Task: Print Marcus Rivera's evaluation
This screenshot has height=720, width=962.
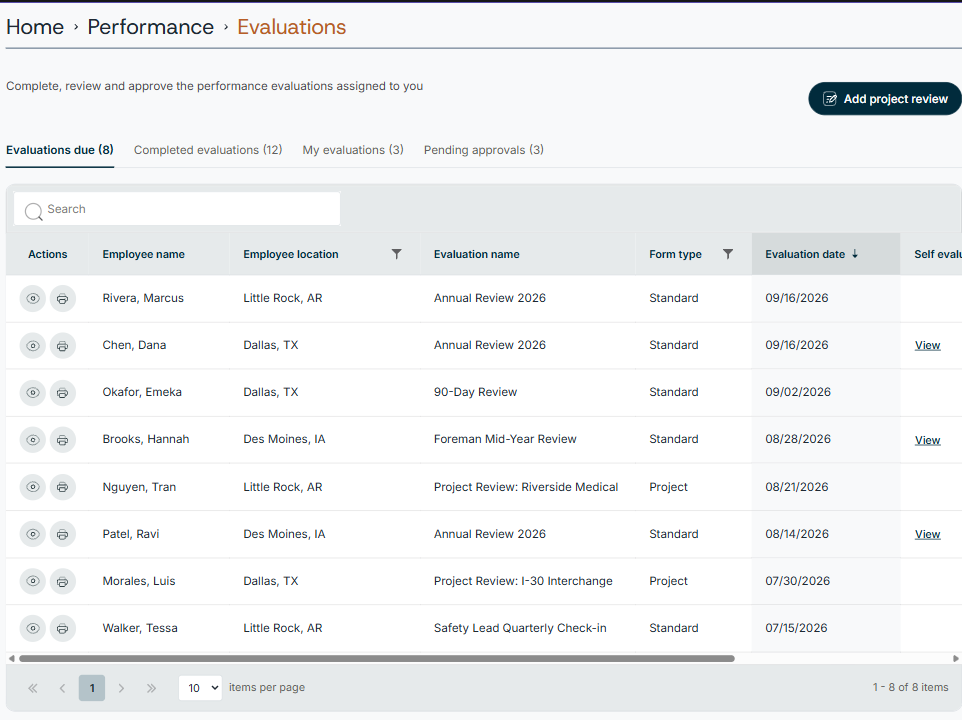Action: tap(63, 299)
